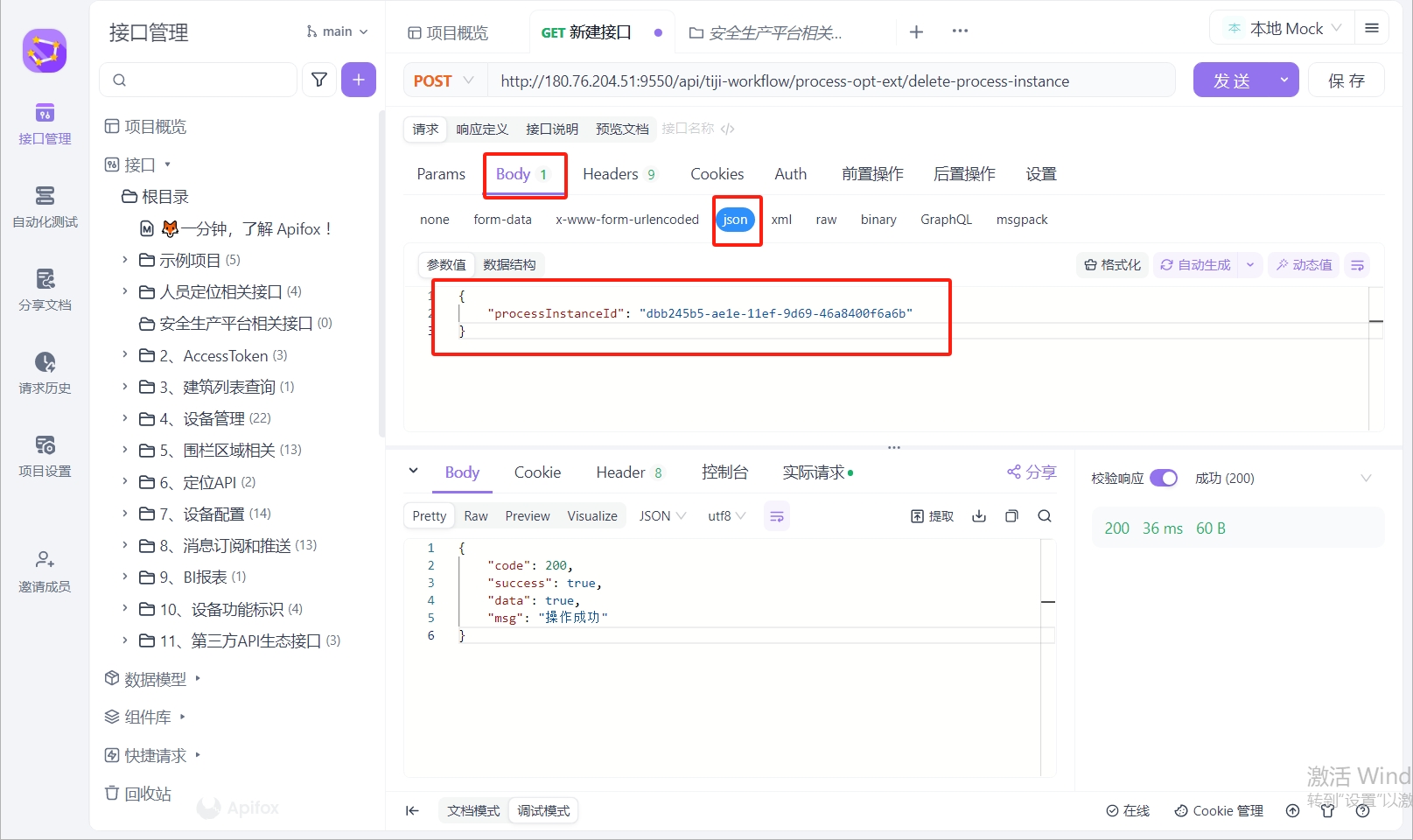This screenshot has width=1413, height=840.
Task: Click the shirt theme icon in status bar
Action: point(1327,811)
